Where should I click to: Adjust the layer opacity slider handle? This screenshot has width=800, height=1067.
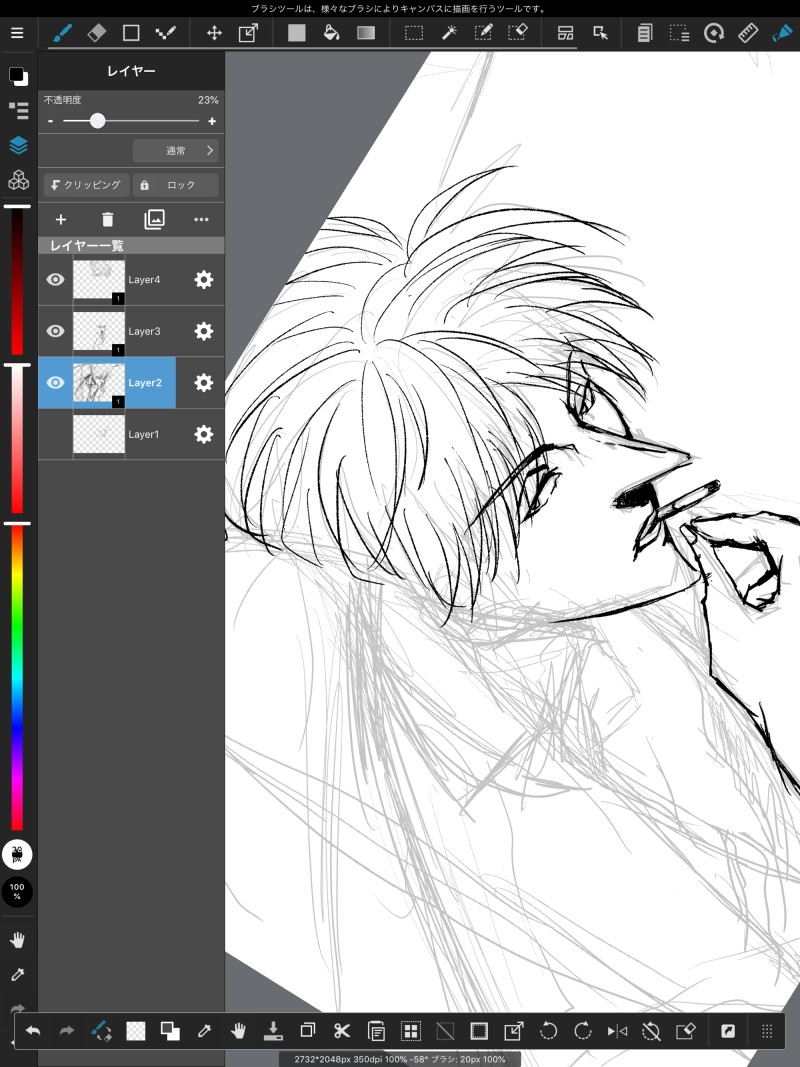(x=97, y=120)
